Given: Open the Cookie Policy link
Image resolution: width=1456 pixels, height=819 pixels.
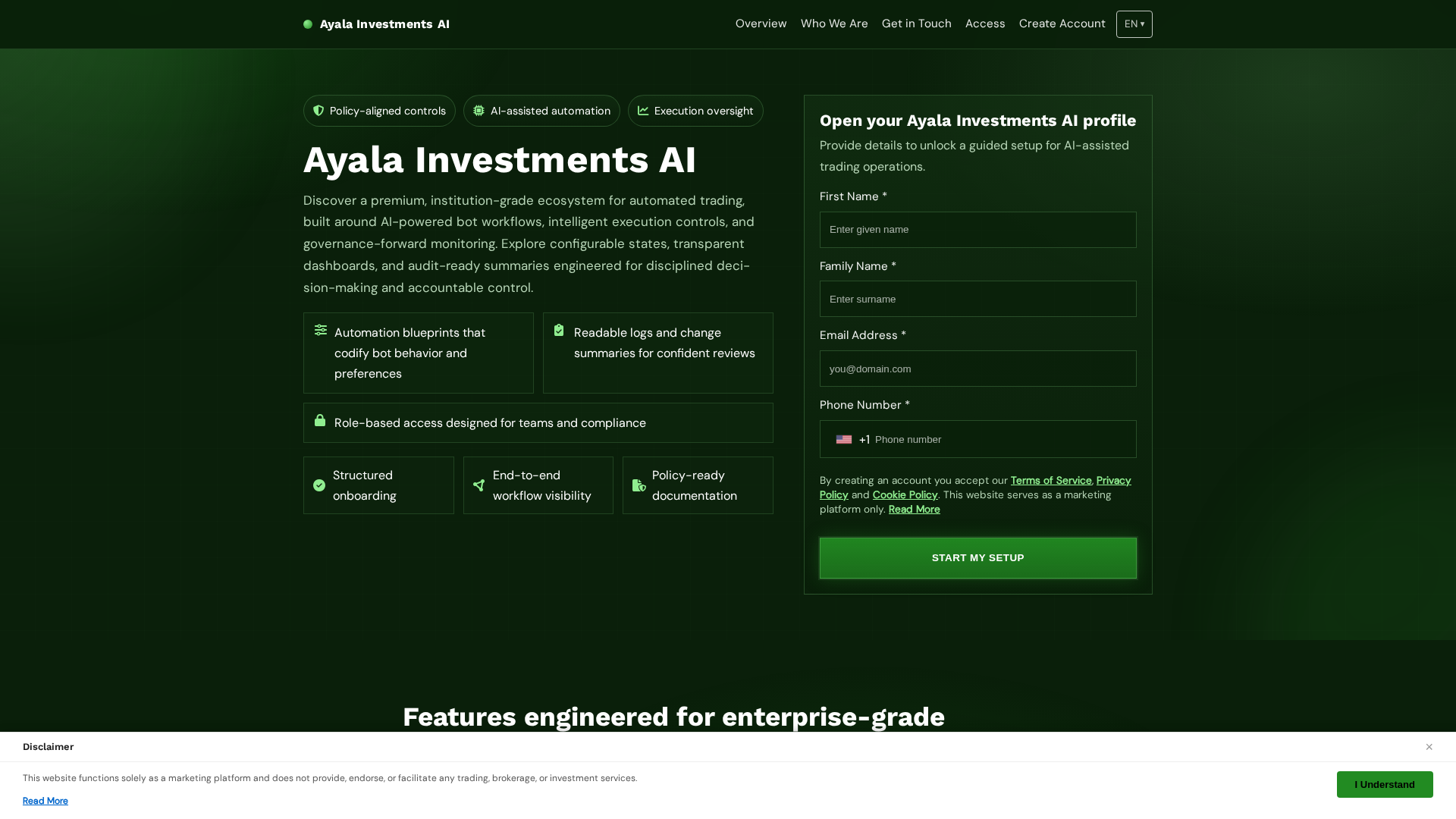Looking at the screenshot, I should point(905,494).
